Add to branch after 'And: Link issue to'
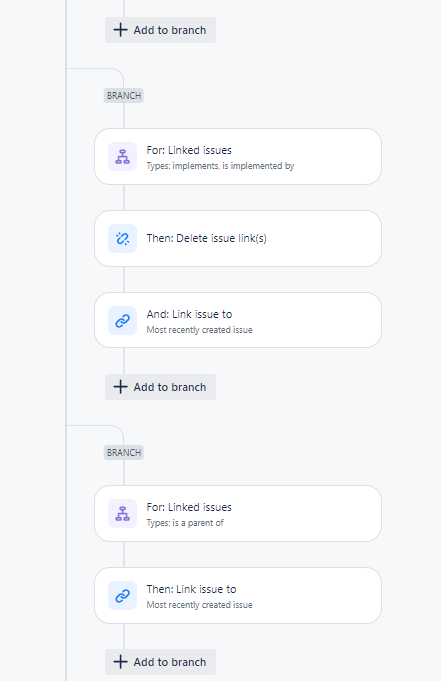Screen dimensions: 441x681 pyautogui.click(x=160, y=387)
